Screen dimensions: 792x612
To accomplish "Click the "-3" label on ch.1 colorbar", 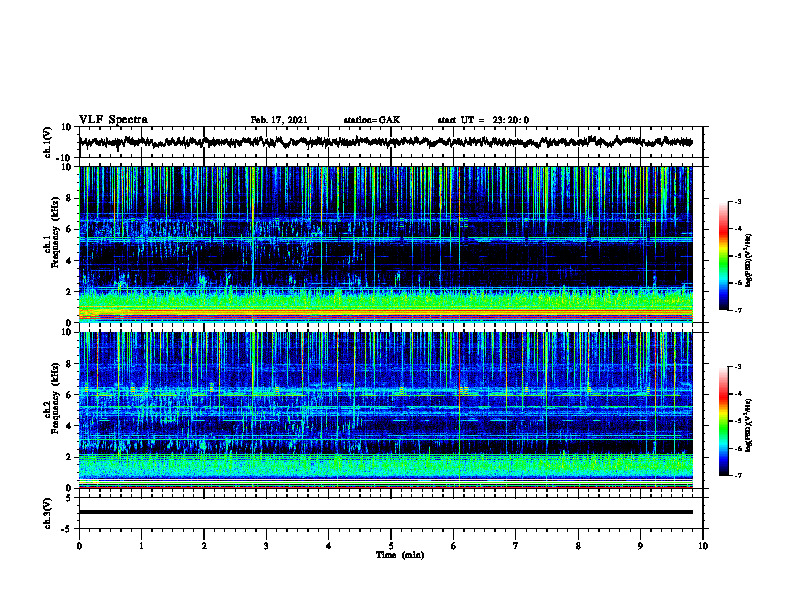I will click(x=738, y=202).
